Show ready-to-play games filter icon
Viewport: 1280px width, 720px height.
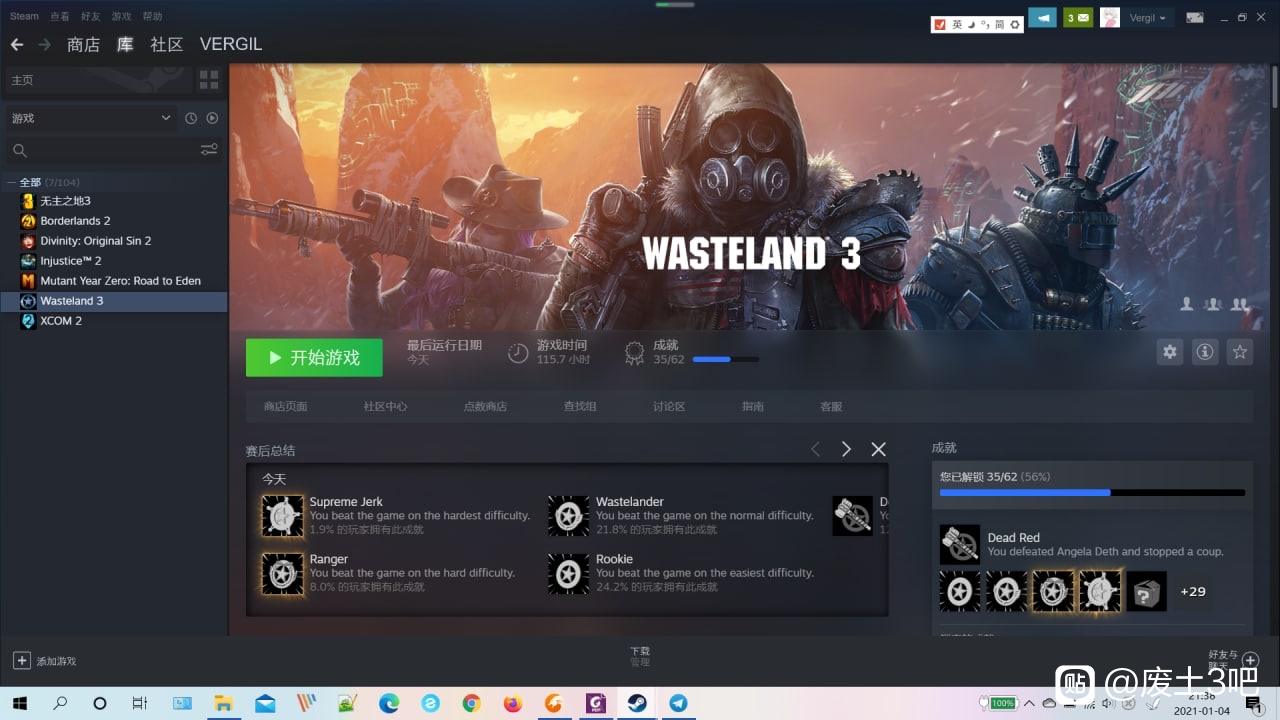tap(212, 118)
